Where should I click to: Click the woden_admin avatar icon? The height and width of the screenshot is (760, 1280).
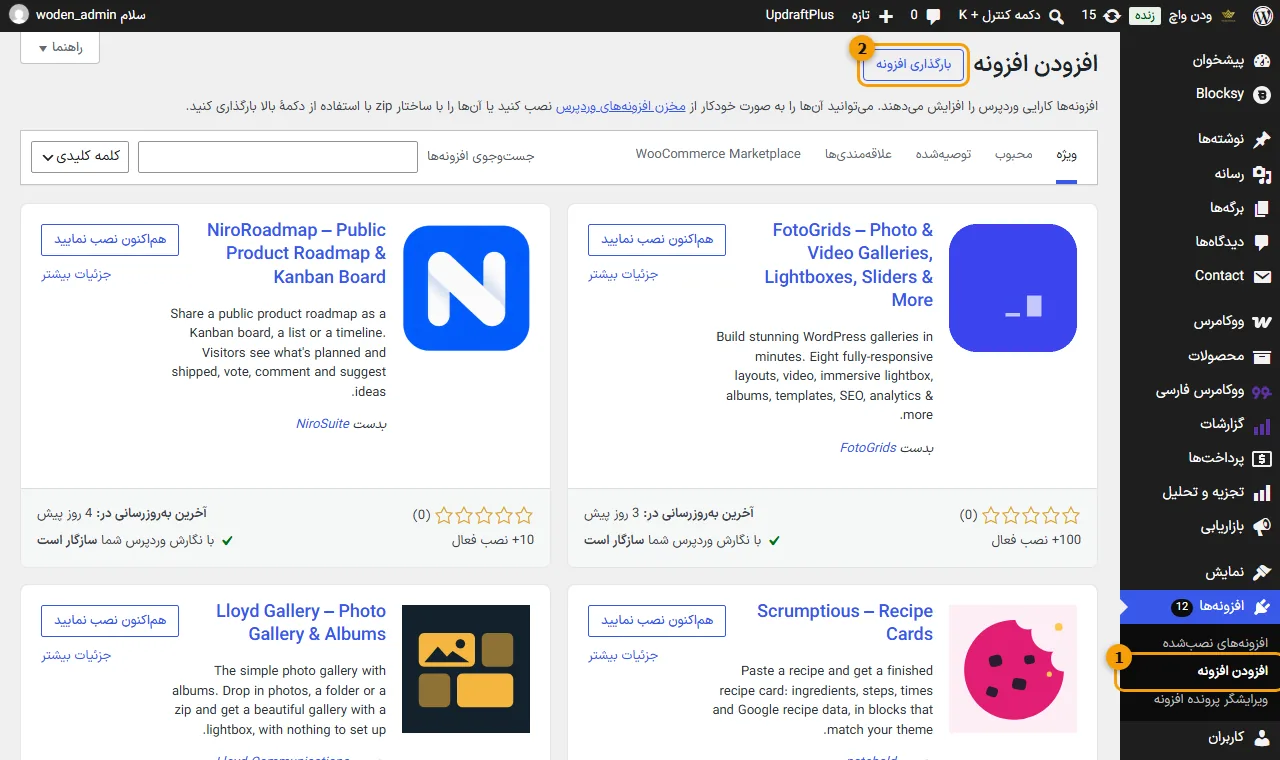[x=19, y=15]
